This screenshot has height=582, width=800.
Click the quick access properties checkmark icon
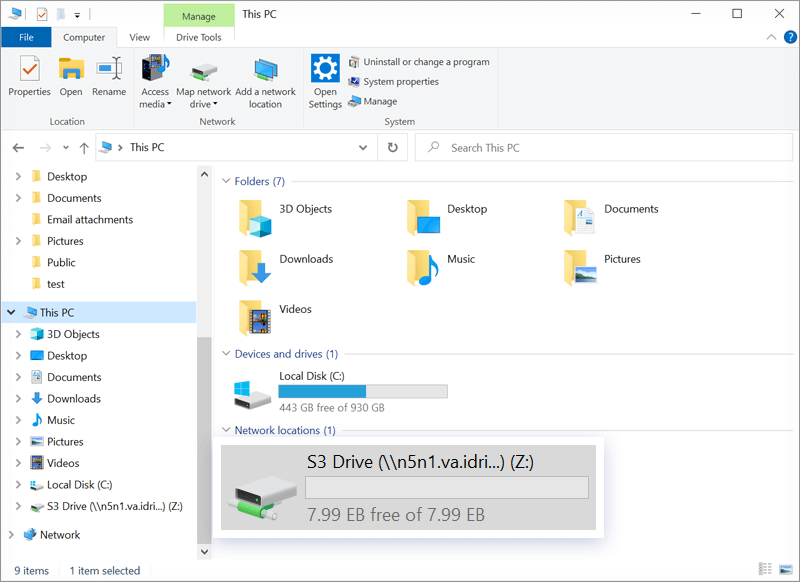point(42,14)
